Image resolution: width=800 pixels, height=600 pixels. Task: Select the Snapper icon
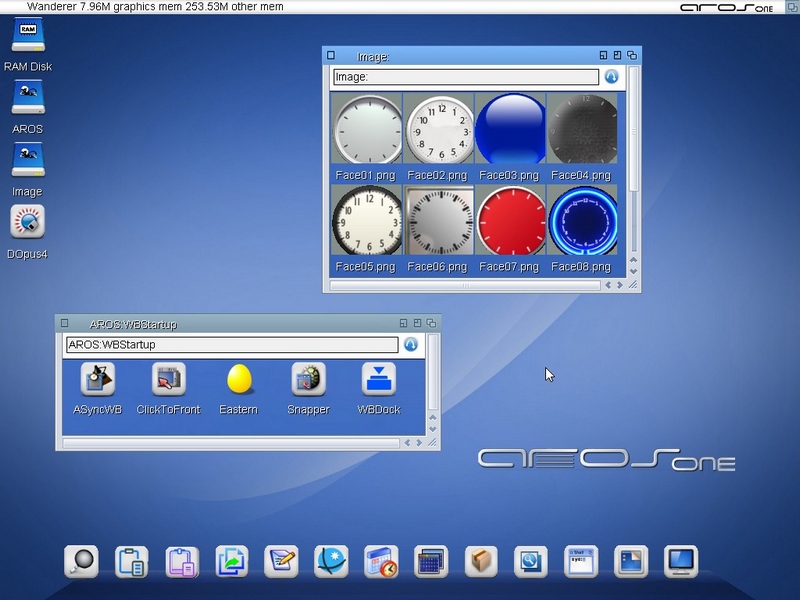click(x=308, y=379)
